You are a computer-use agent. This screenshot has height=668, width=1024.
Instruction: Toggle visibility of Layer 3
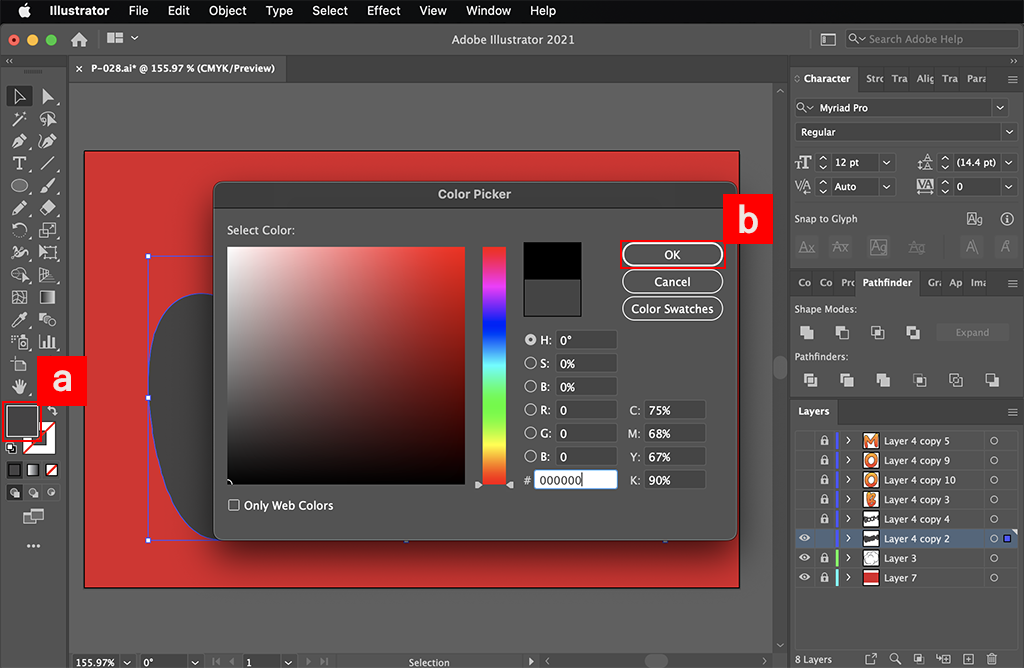click(805, 558)
